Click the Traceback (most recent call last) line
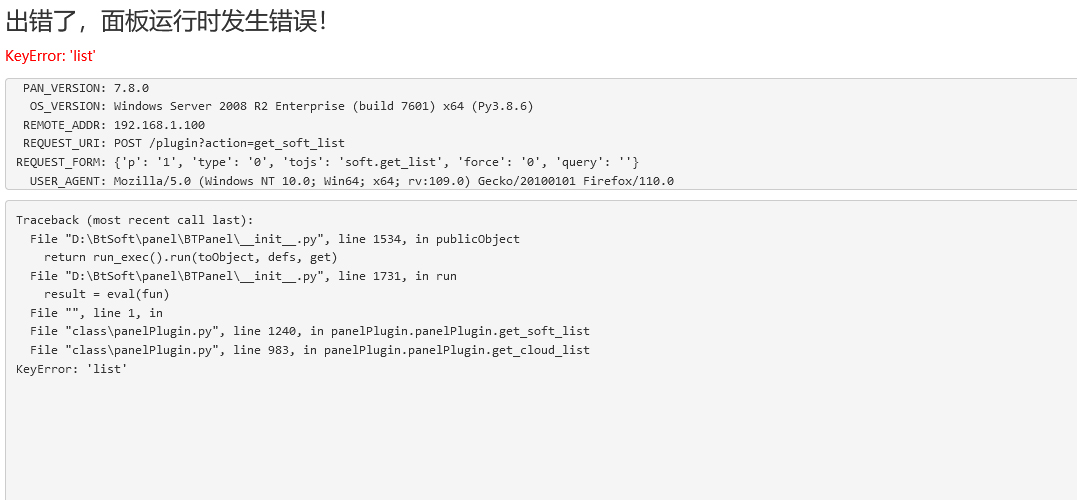The width and height of the screenshot is (1077, 500). [x=135, y=220]
